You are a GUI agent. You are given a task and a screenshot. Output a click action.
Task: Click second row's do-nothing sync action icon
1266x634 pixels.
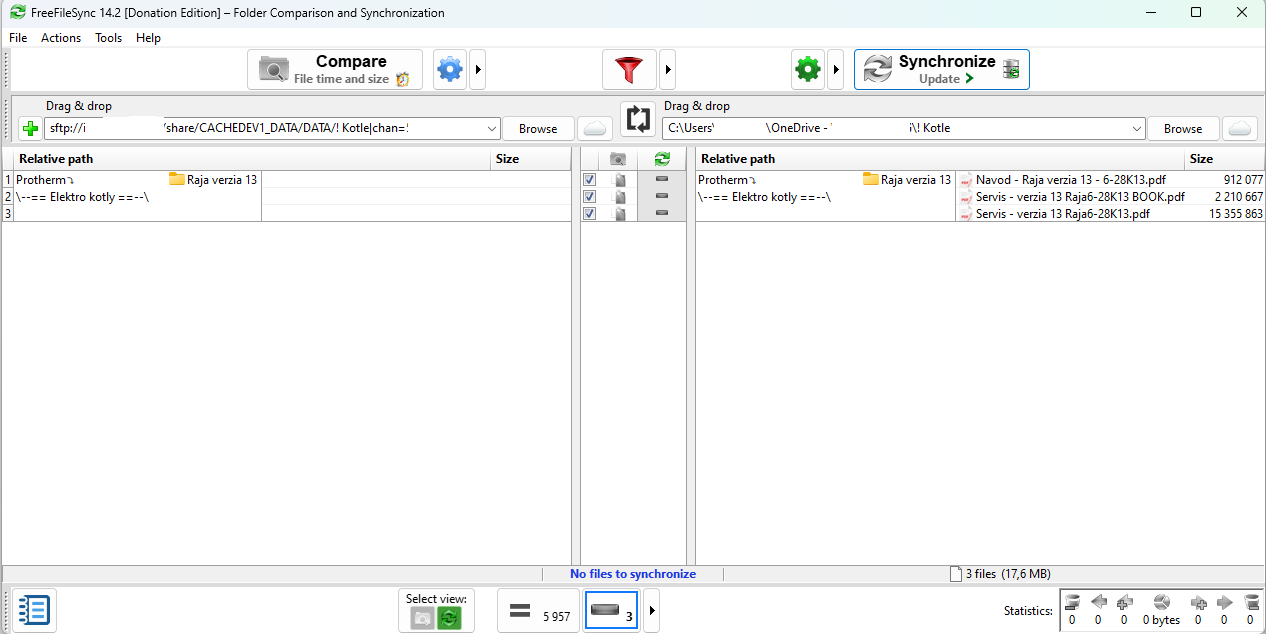click(661, 197)
